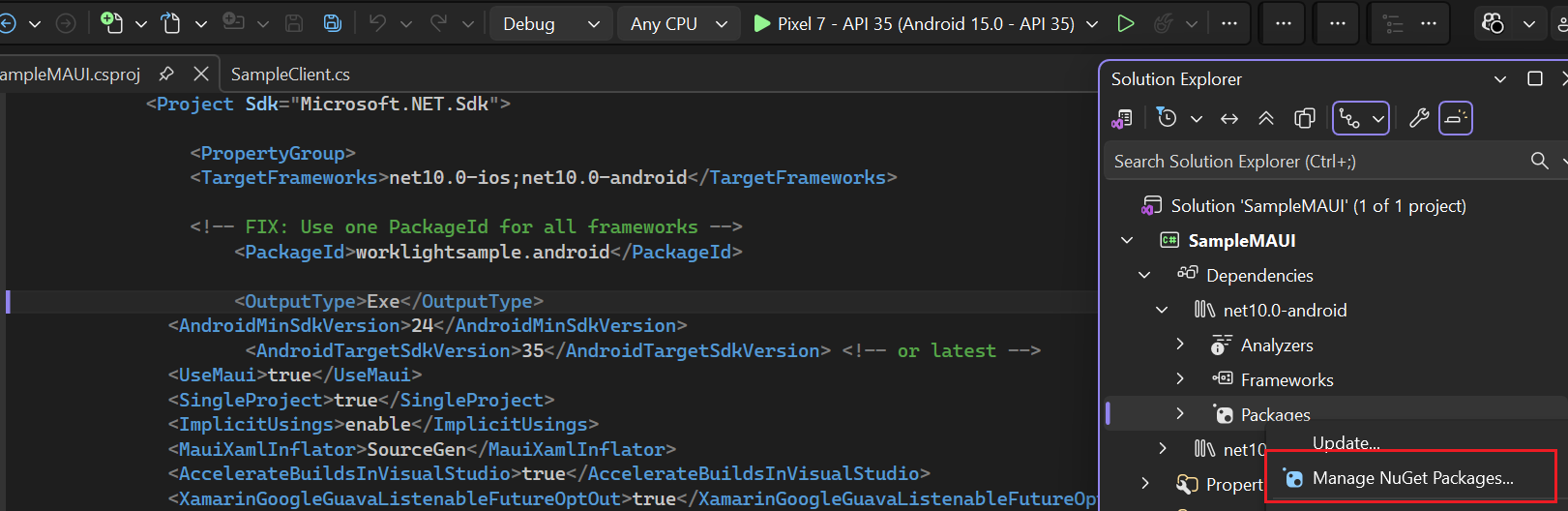This screenshot has width=1568, height=511.
Task: Select the Frameworks tree item
Action: pos(1287,380)
